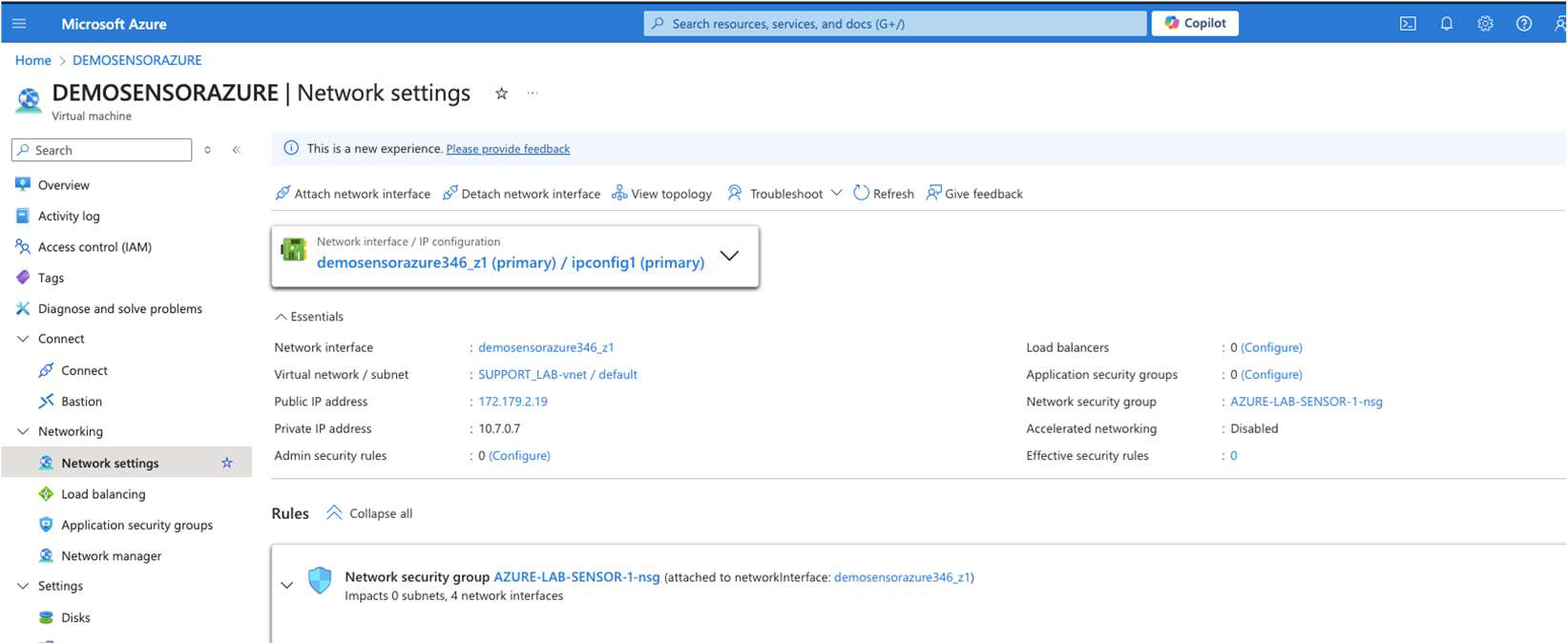The height and width of the screenshot is (644, 1568).
Task: Configure Application security groups
Action: tap(1271, 375)
